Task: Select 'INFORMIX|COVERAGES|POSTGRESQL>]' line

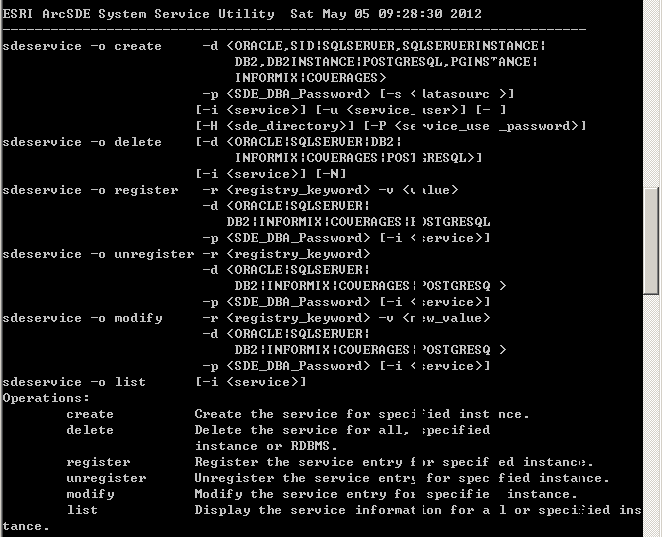Action: point(358,158)
